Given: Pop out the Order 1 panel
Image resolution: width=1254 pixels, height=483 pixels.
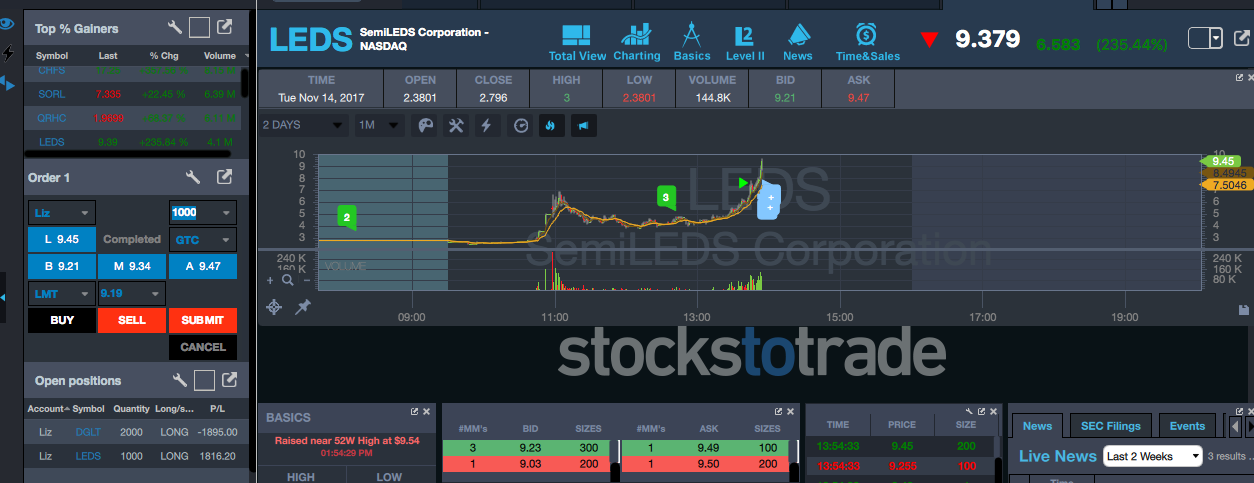Looking at the screenshot, I should 225,177.
